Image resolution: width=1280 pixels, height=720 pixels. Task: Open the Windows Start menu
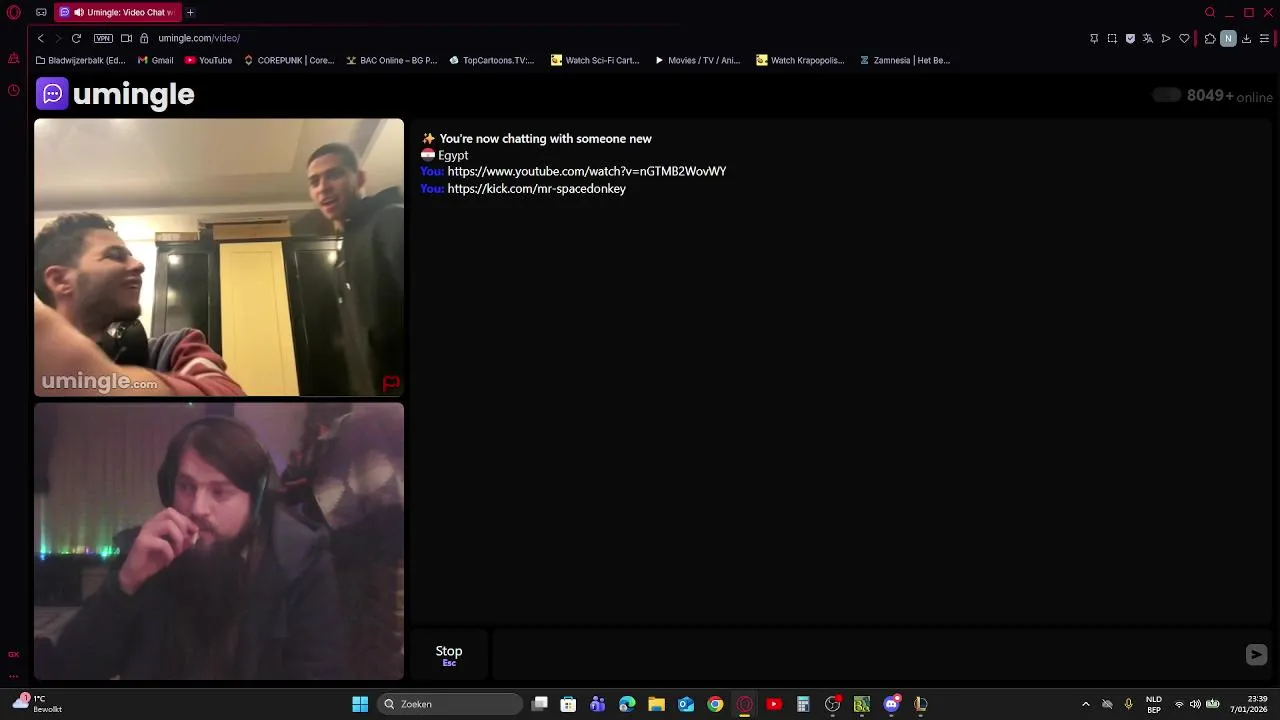[x=360, y=704]
